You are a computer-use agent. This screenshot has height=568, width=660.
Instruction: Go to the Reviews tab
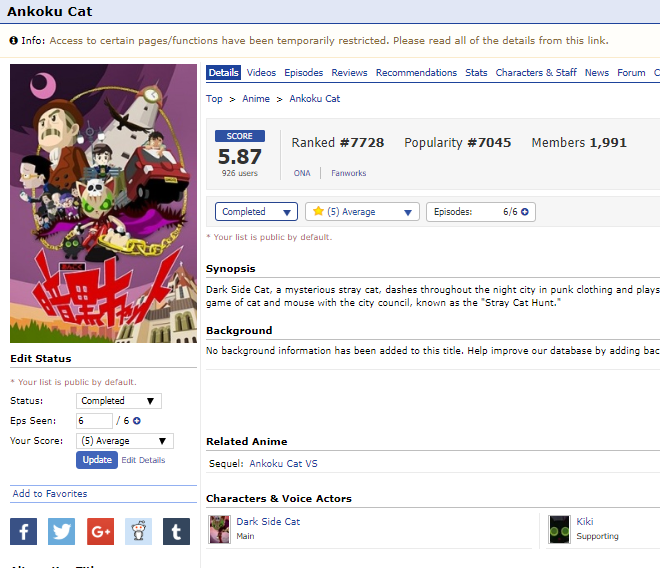[x=349, y=72]
